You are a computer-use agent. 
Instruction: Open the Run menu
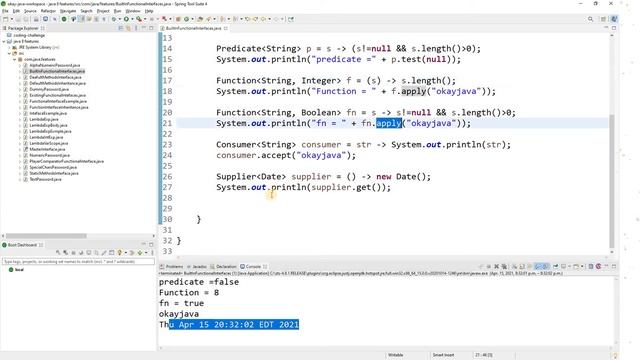point(117,11)
